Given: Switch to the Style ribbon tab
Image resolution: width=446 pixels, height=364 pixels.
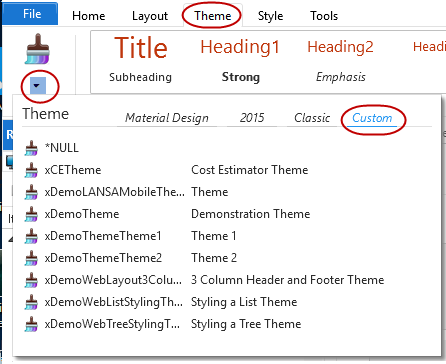Looking at the screenshot, I should (270, 16).
